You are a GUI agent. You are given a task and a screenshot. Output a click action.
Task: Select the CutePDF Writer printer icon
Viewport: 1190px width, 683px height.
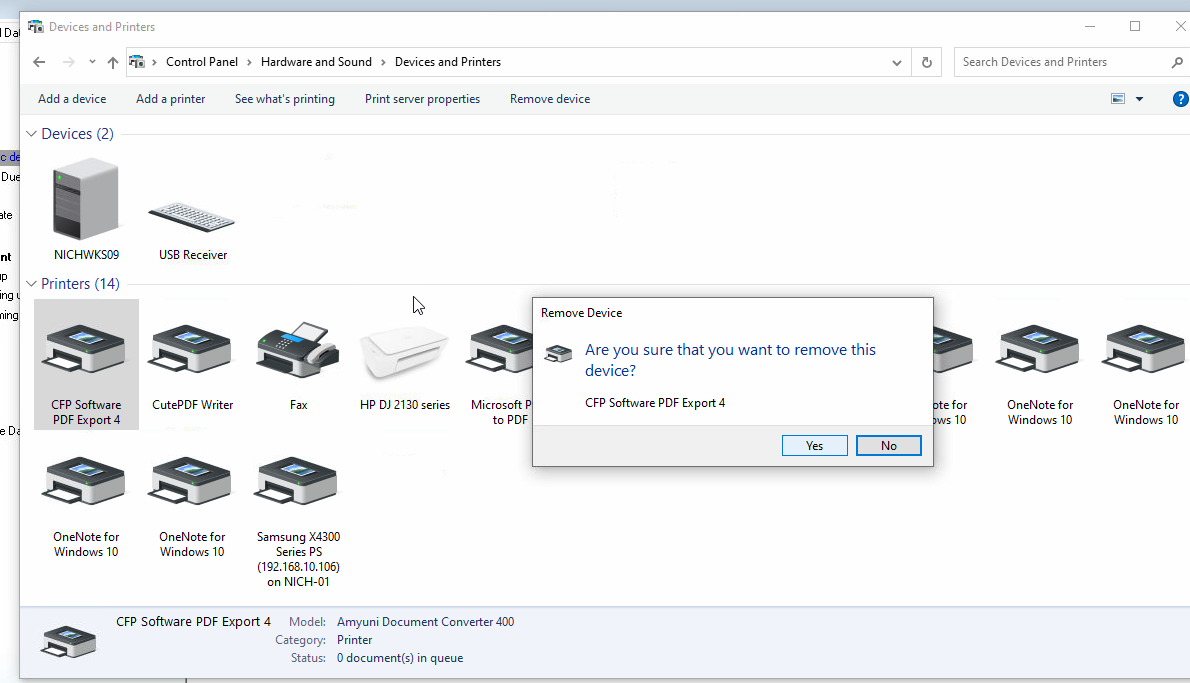[192, 352]
